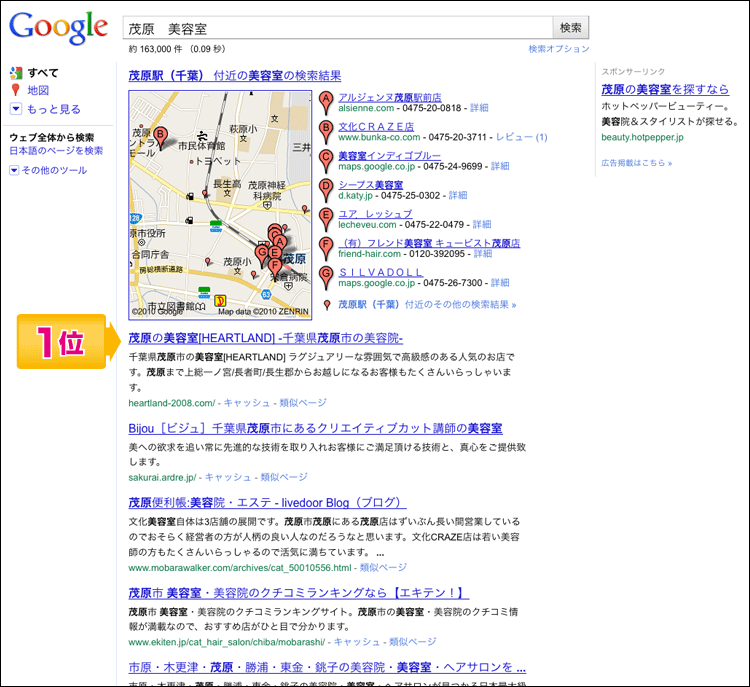Select the 地図 pin icon in sidebar

[15, 90]
